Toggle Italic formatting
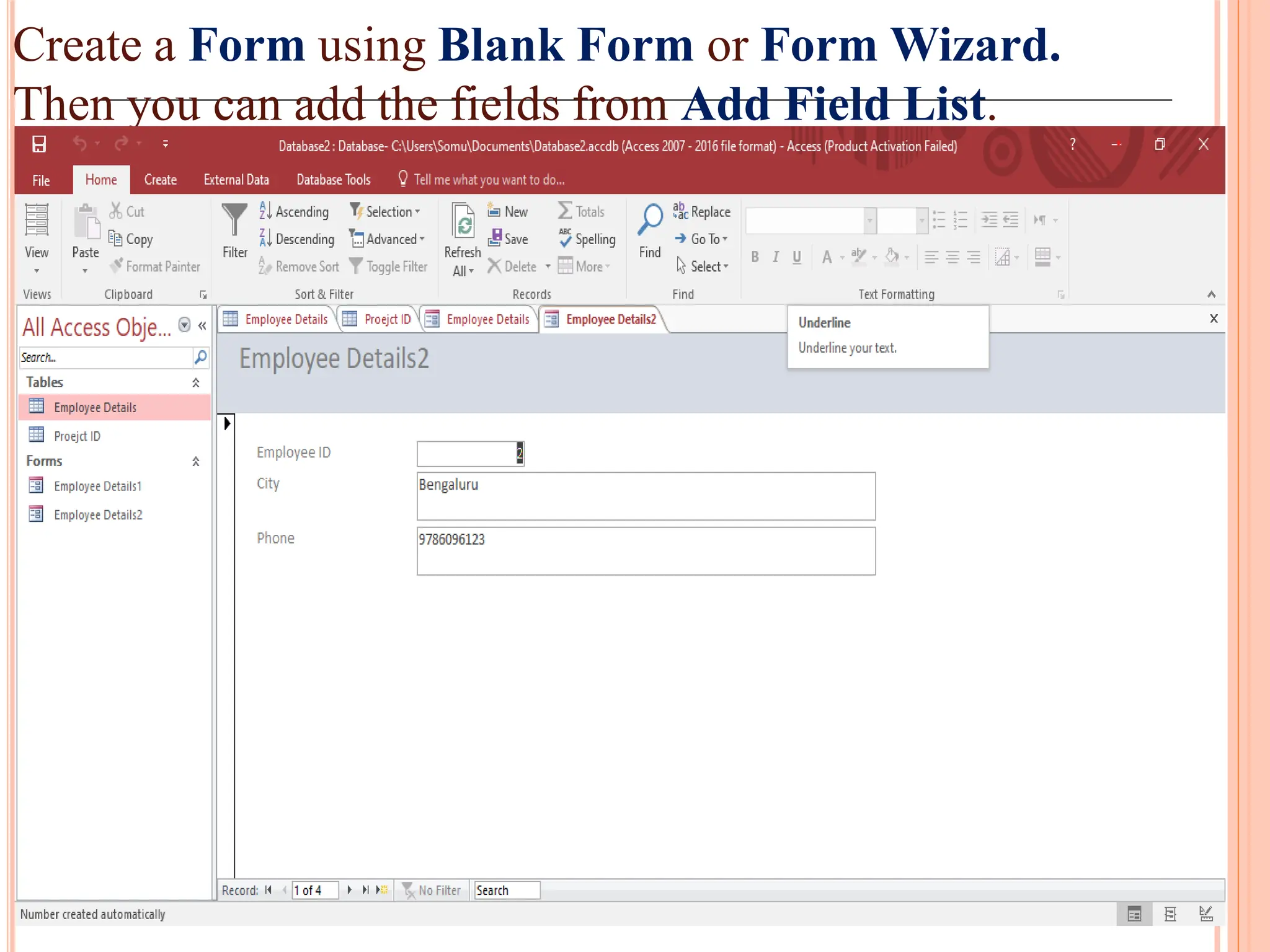1270x952 pixels. click(x=775, y=257)
